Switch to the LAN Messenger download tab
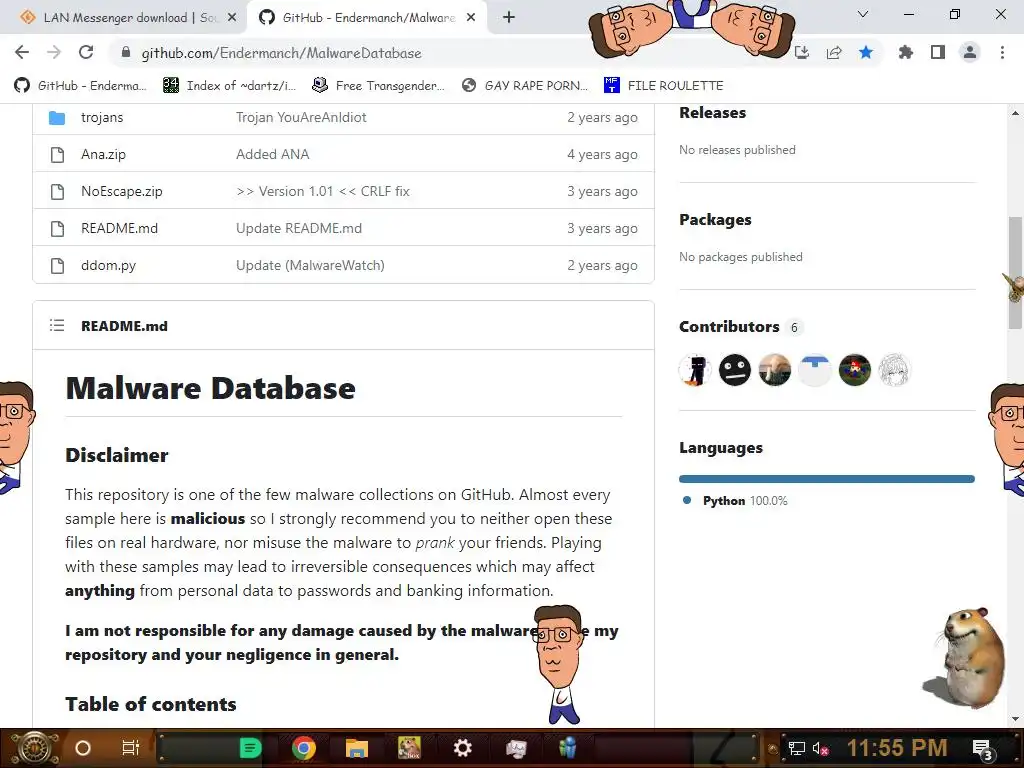The image size is (1024, 768). tap(130, 18)
